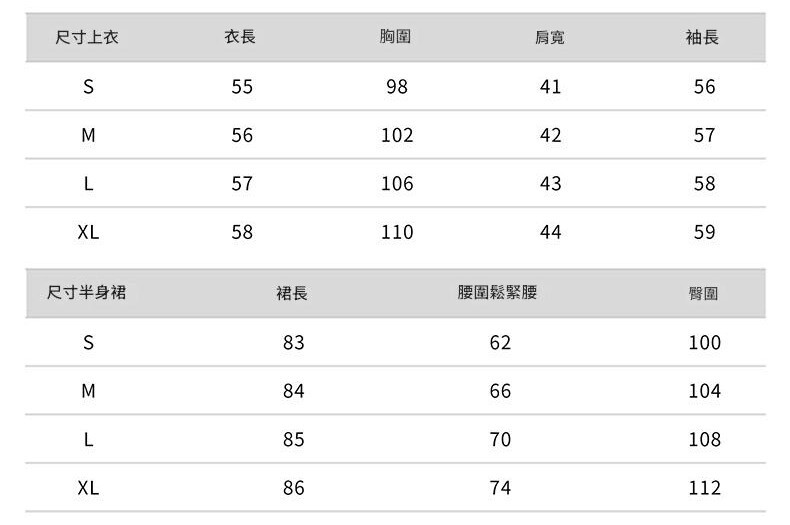Image resolution: width=790 pixels, height=525 pixels.
Task: Select waist value 74 for XL skirt
Action: pyautogui.click(x=500, y=488)
